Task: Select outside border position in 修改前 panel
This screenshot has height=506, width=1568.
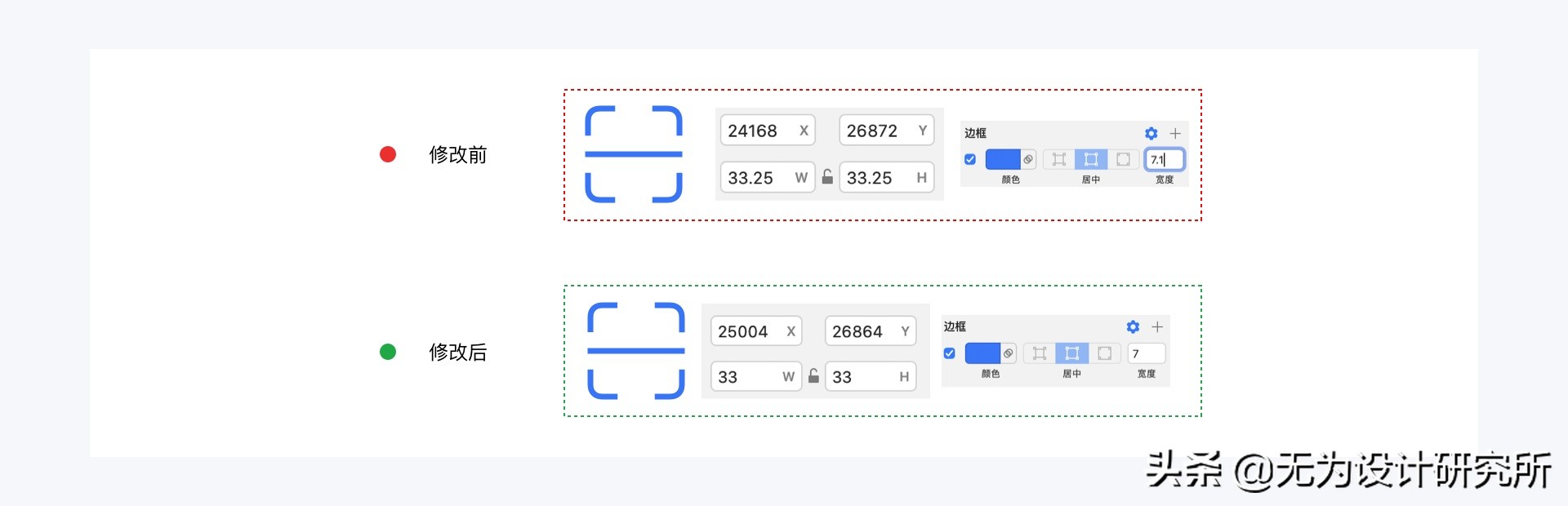Action: pyautogui.click(x=1123, y=159)
